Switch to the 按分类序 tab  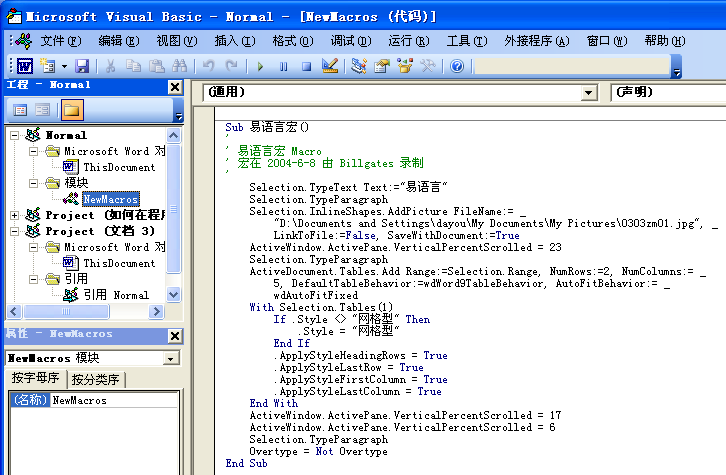pos(95,380)
